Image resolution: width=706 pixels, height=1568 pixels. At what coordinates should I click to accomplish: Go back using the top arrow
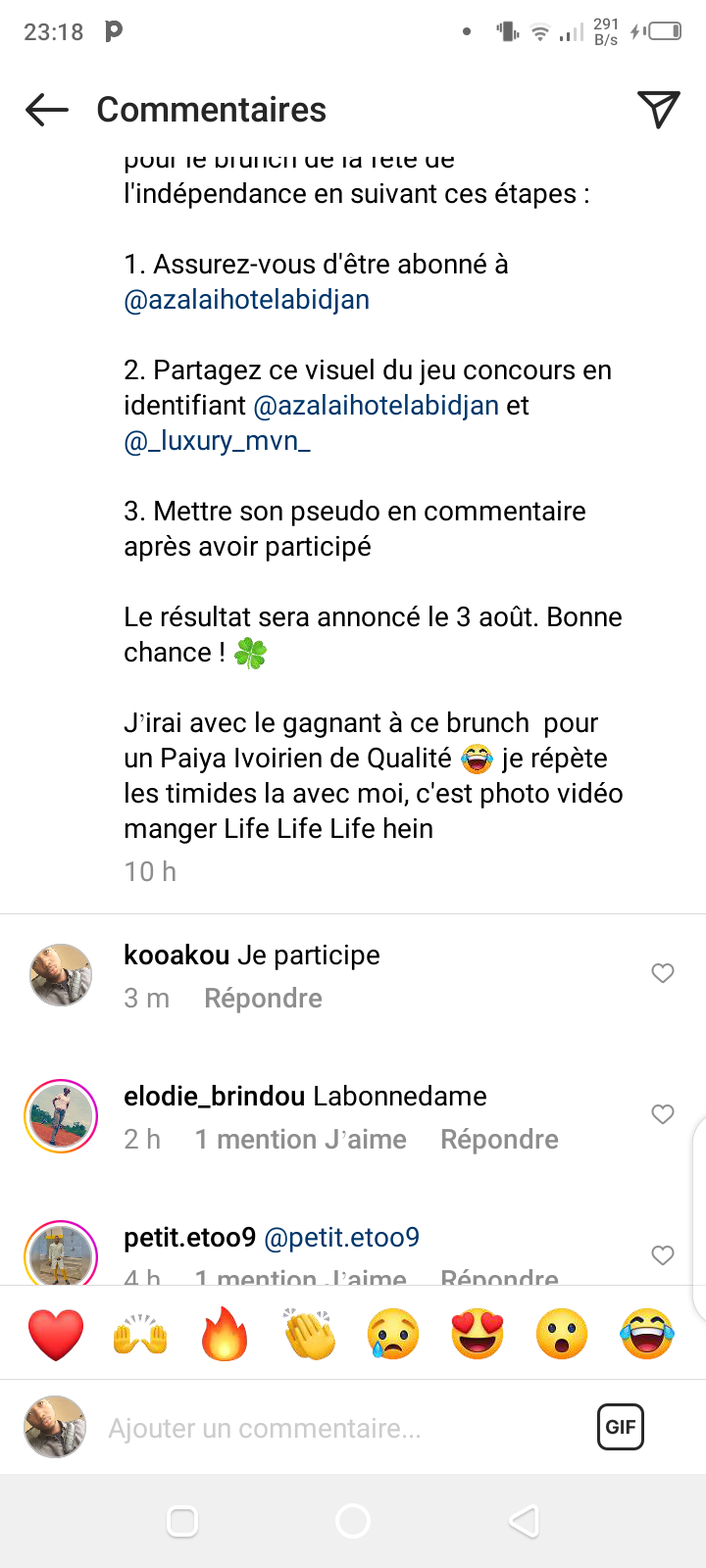47,110
